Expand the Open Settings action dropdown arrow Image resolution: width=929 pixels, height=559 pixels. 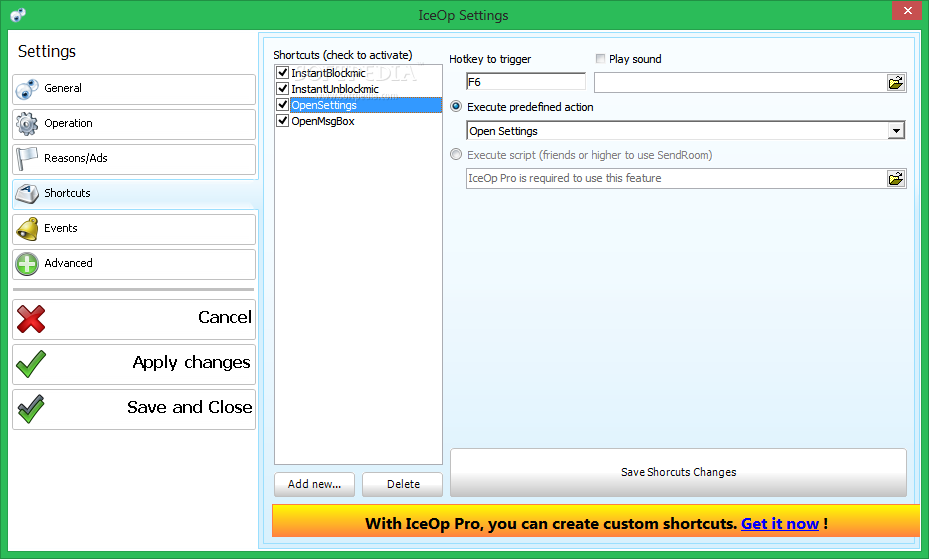click(x=896, y=131)
